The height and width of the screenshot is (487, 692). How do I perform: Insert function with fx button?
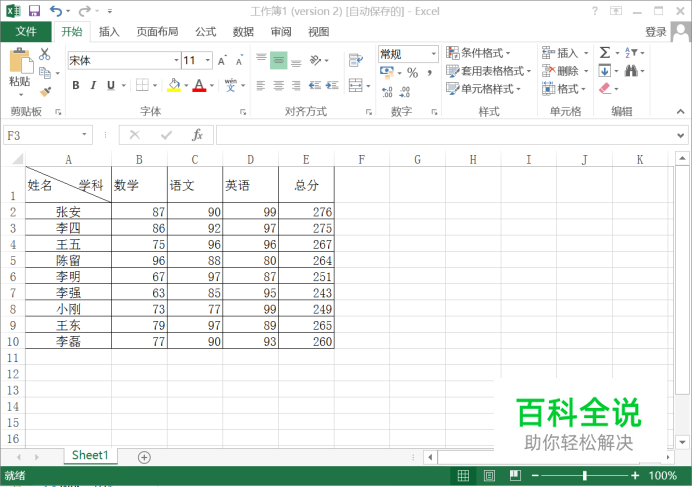pyautogui.click(x=197, y=135)
